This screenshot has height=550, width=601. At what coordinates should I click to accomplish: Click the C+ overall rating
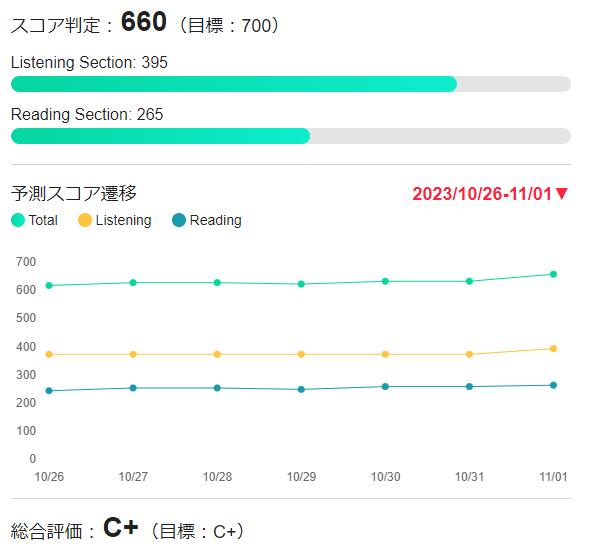121,528
